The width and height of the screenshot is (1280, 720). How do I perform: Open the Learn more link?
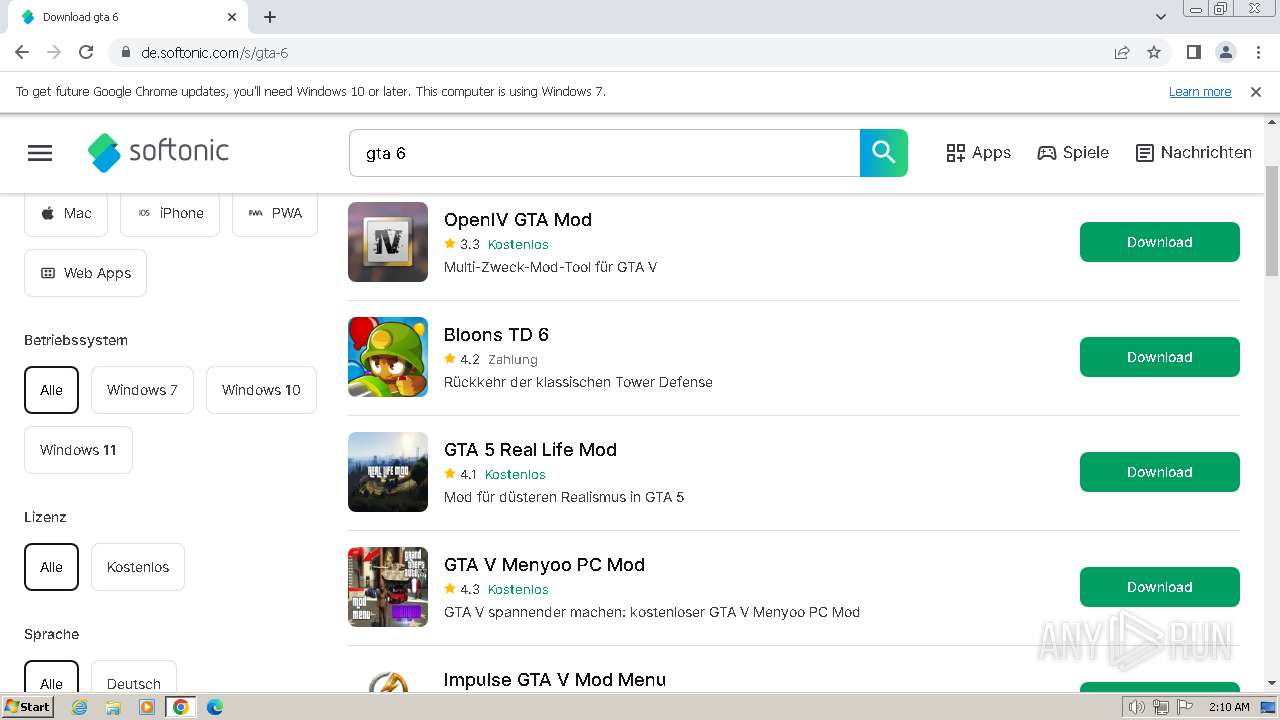pos(1200,91)
